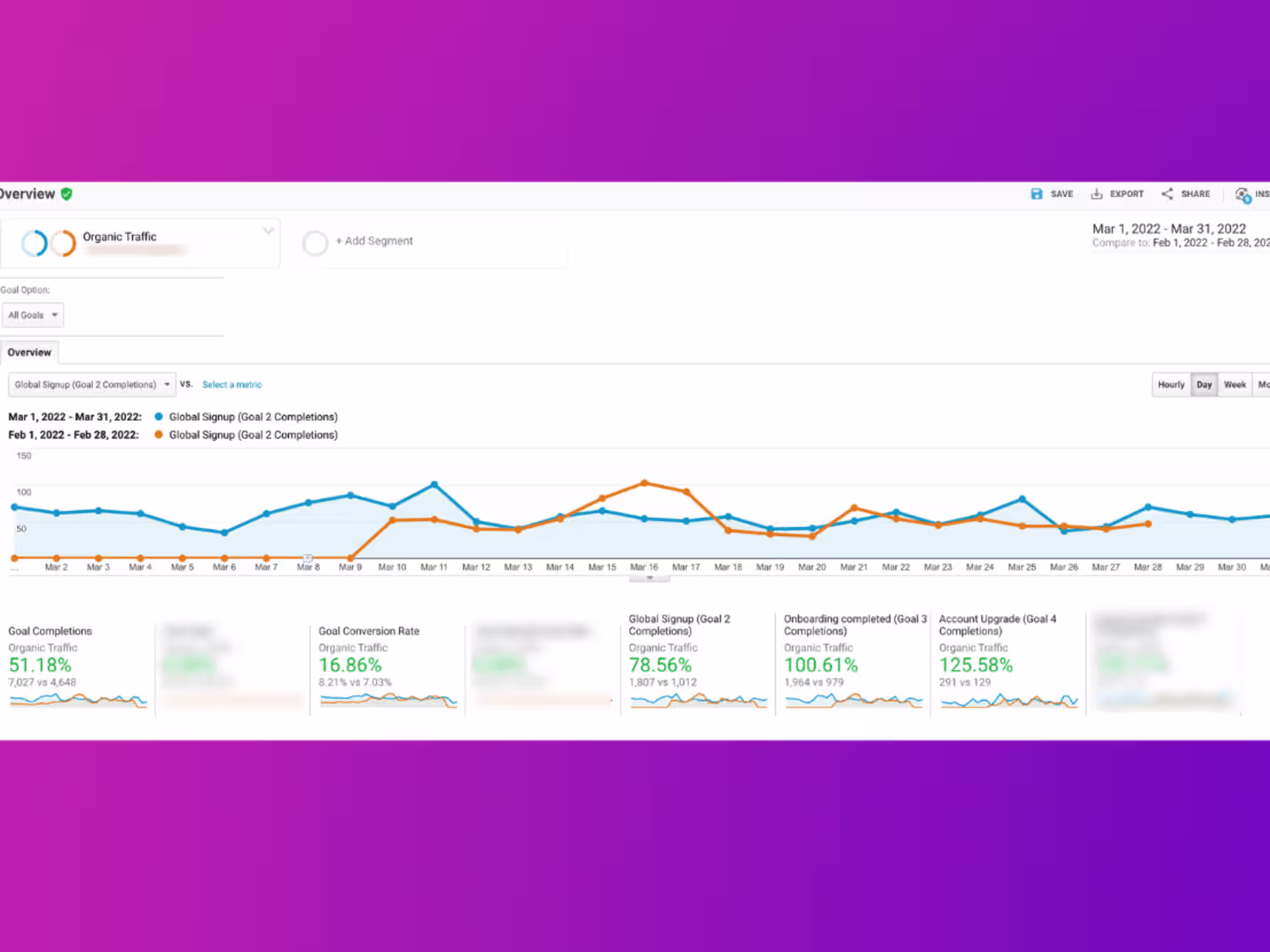This screenshot has width=1270, height=952.
Task: Open the All Goals dropdown
Action: click(x=33, y=315)
